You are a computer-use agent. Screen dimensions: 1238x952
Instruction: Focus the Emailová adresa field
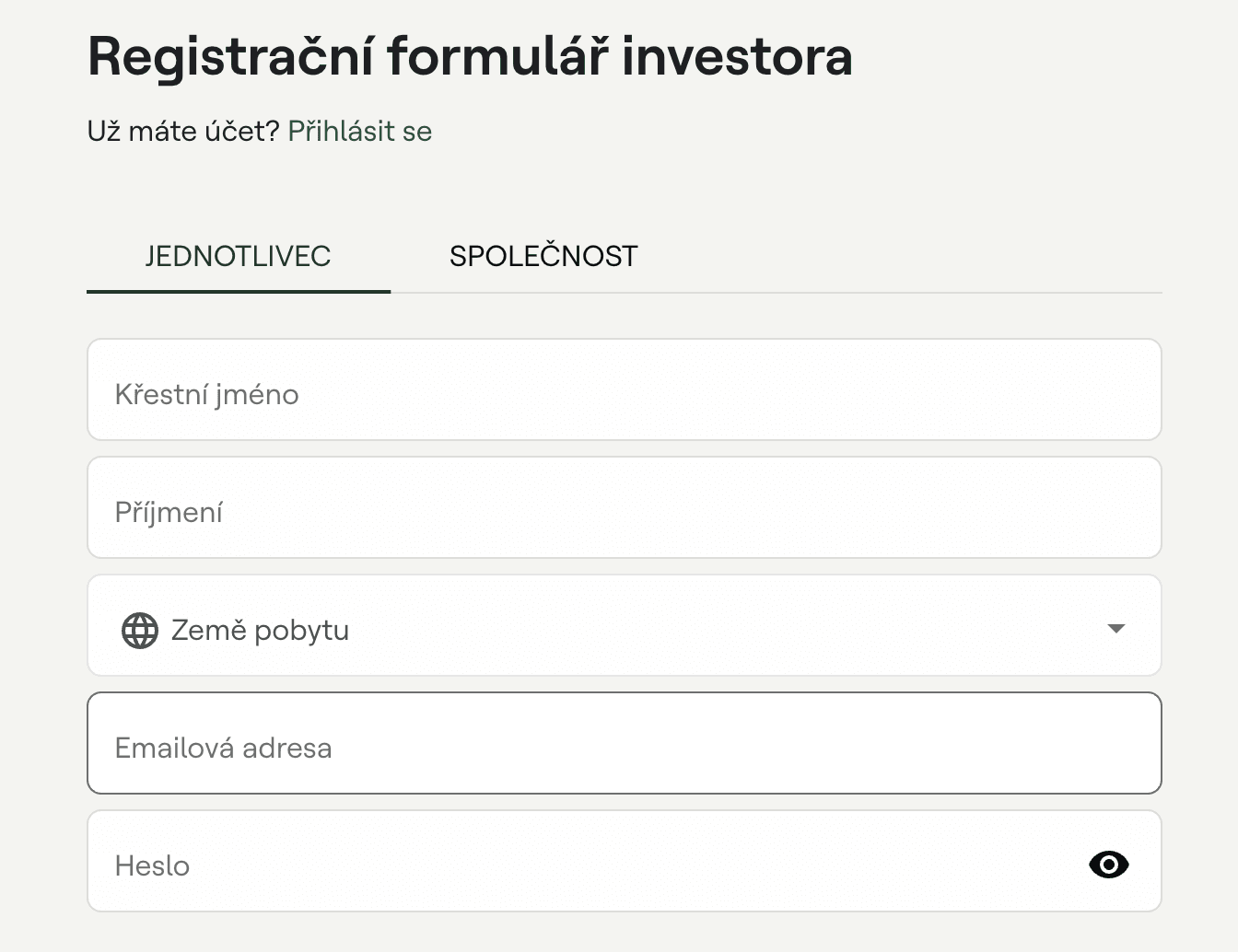[624, 743]
